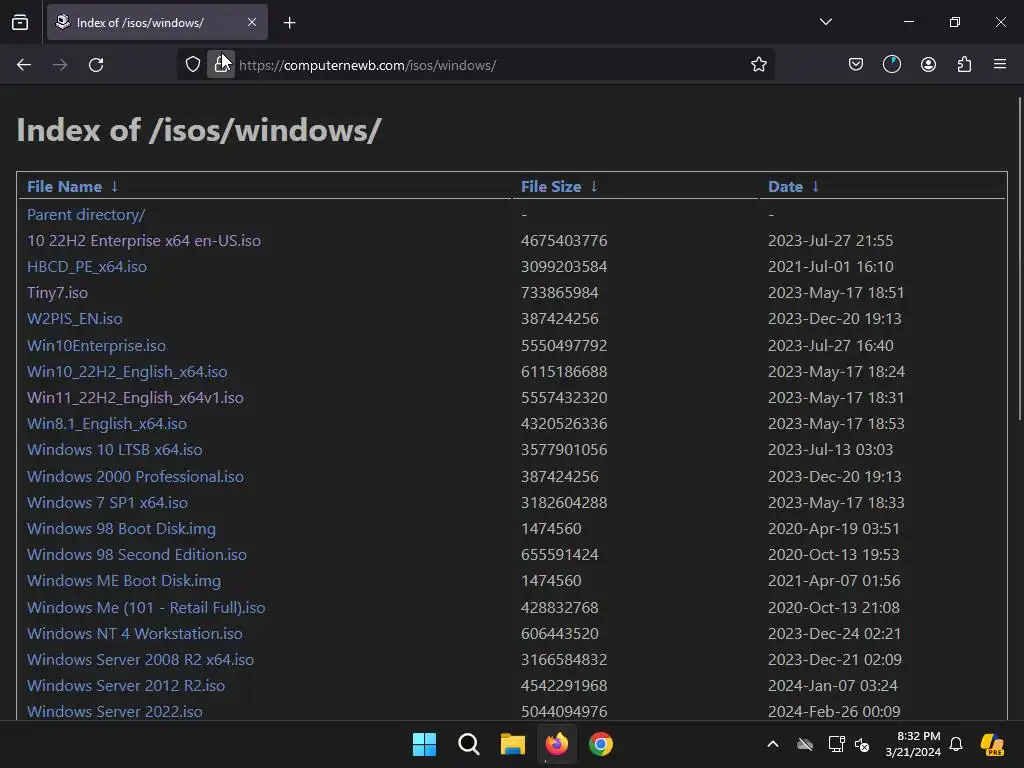This screenshot has height=768, width=1024.
Task: Click sort arrow next to File Name
Action: pos(114,187)
